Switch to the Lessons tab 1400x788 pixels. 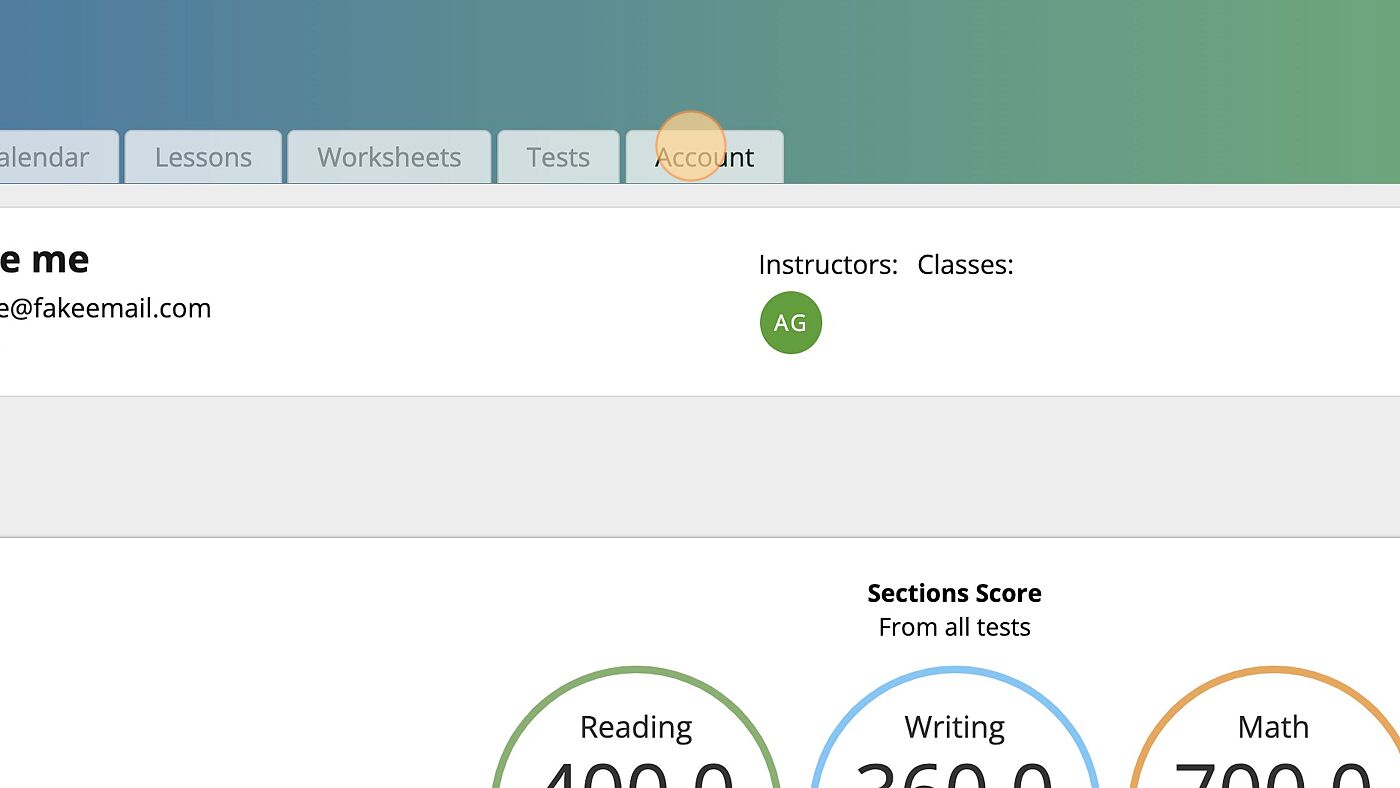(x=203, y=157)
